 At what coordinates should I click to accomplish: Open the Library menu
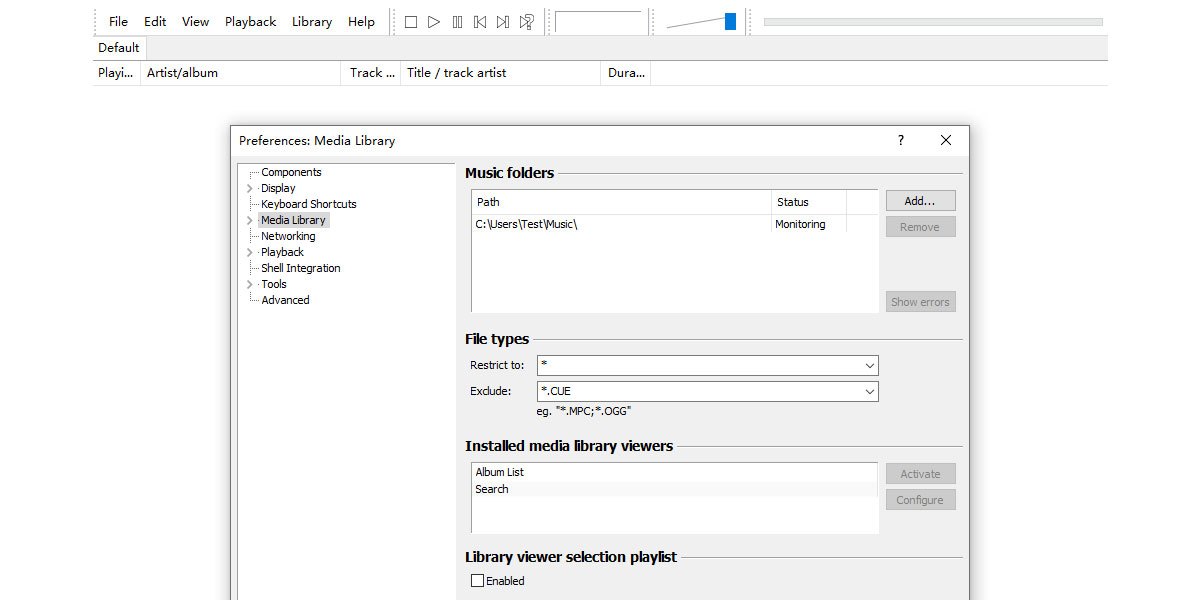311,21
